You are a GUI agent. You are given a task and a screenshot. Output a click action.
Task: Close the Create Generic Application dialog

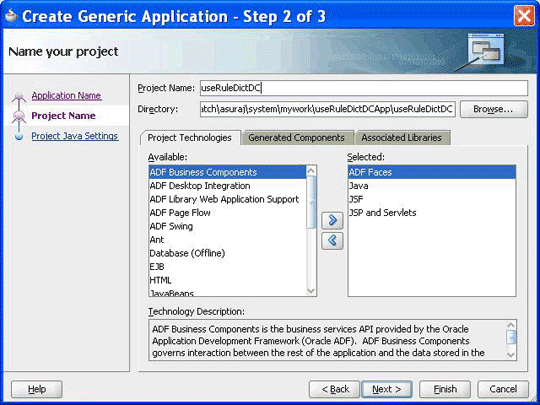coord(524,16)
